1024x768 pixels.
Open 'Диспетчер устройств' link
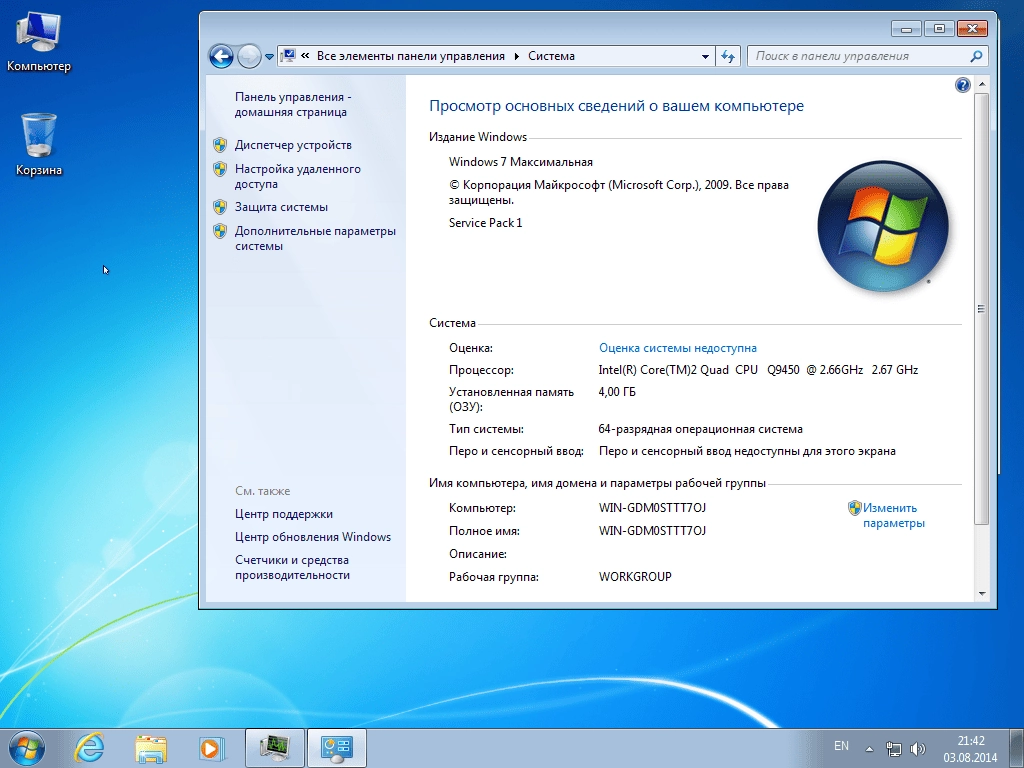click(293, 145)
